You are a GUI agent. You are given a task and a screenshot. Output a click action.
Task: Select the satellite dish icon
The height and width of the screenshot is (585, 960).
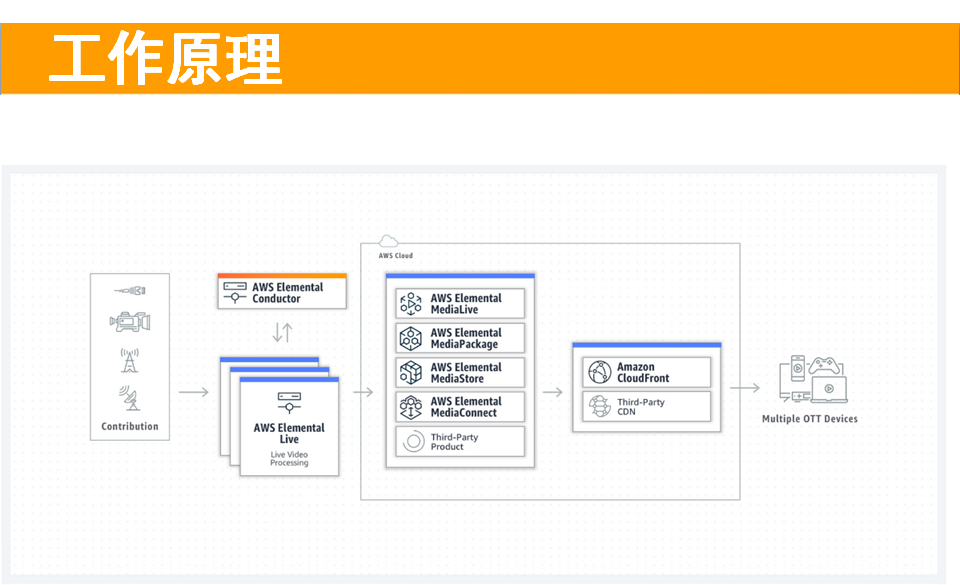tap(129, 398)
